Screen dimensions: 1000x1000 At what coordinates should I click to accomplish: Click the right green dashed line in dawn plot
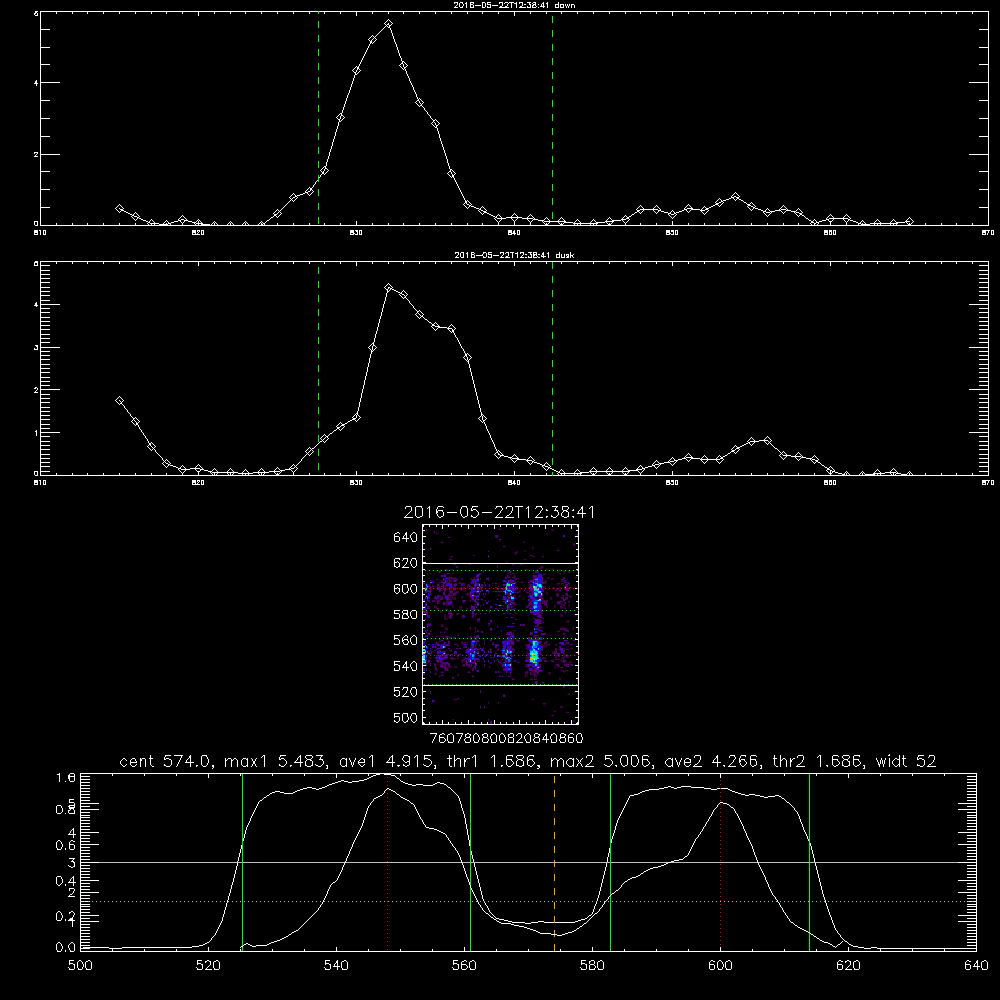tap(552, 118)
